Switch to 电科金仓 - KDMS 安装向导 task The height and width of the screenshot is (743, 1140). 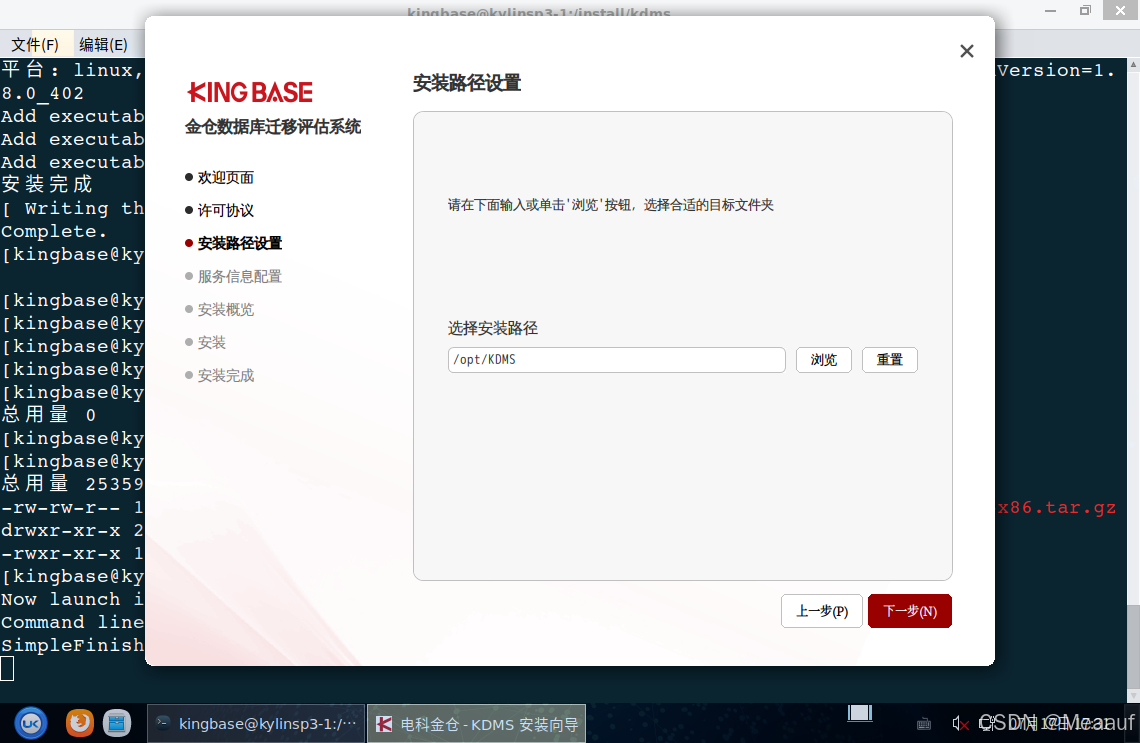point(476,723)
